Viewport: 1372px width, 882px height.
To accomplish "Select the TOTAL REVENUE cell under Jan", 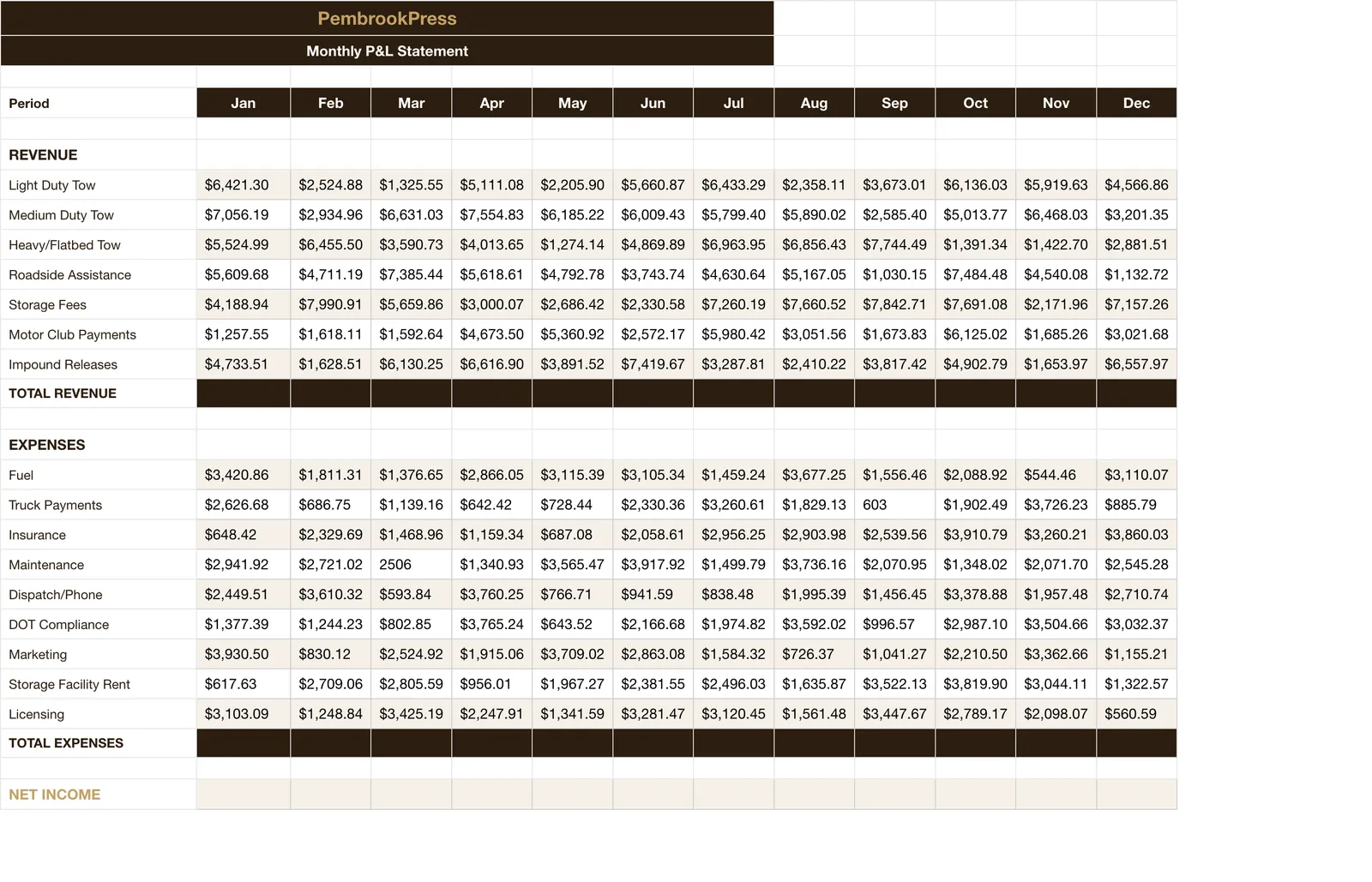I will pos(244,393).
